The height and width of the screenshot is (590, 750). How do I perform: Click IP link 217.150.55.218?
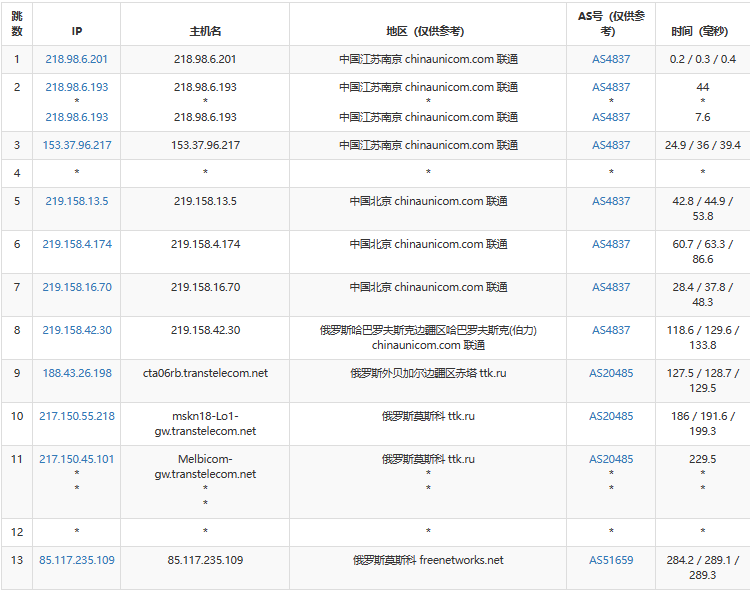click(x=77, y=417)
